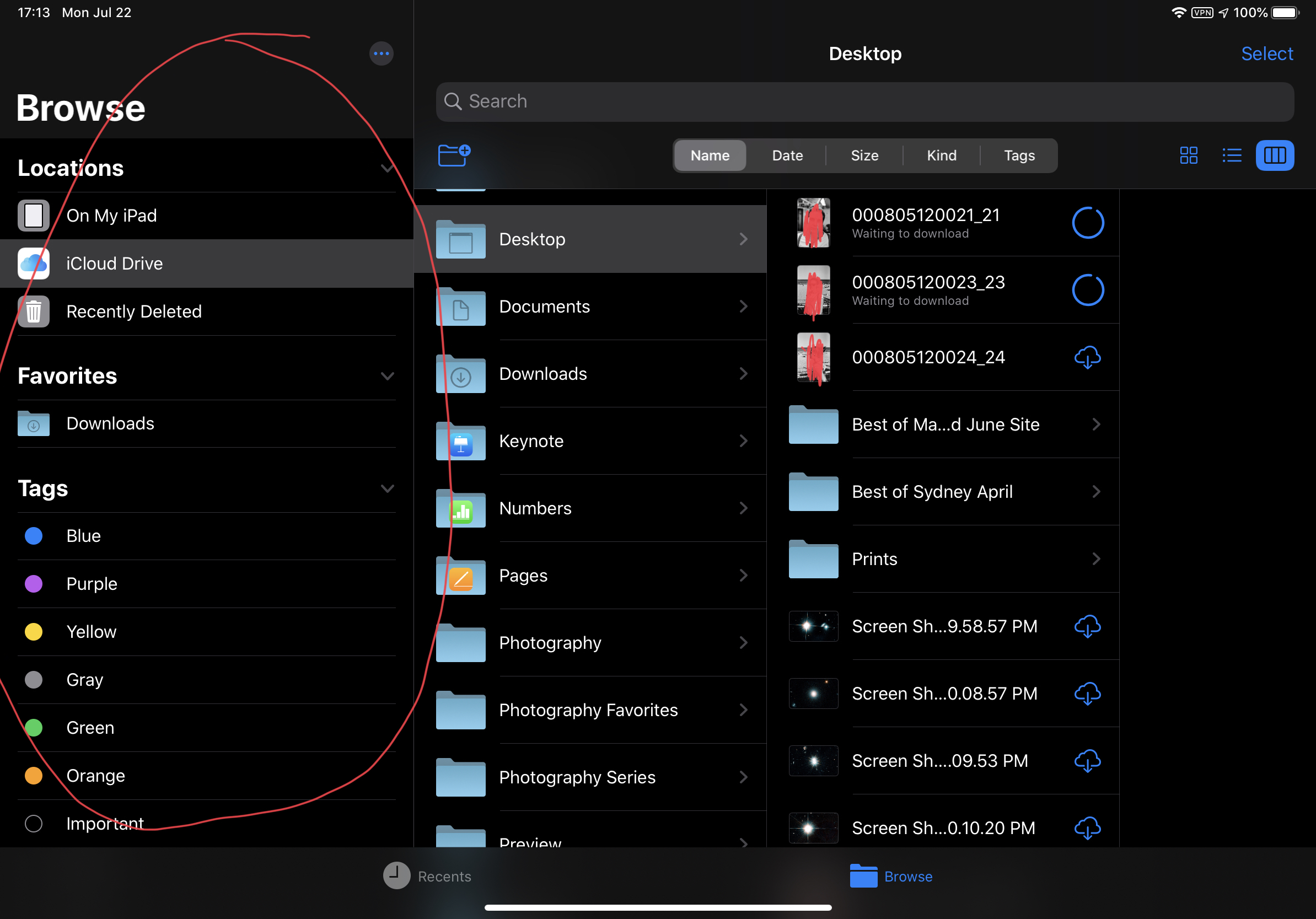Focus the Search field
The width and height of the screenshot is (1316, 919).
pos(864,101)
